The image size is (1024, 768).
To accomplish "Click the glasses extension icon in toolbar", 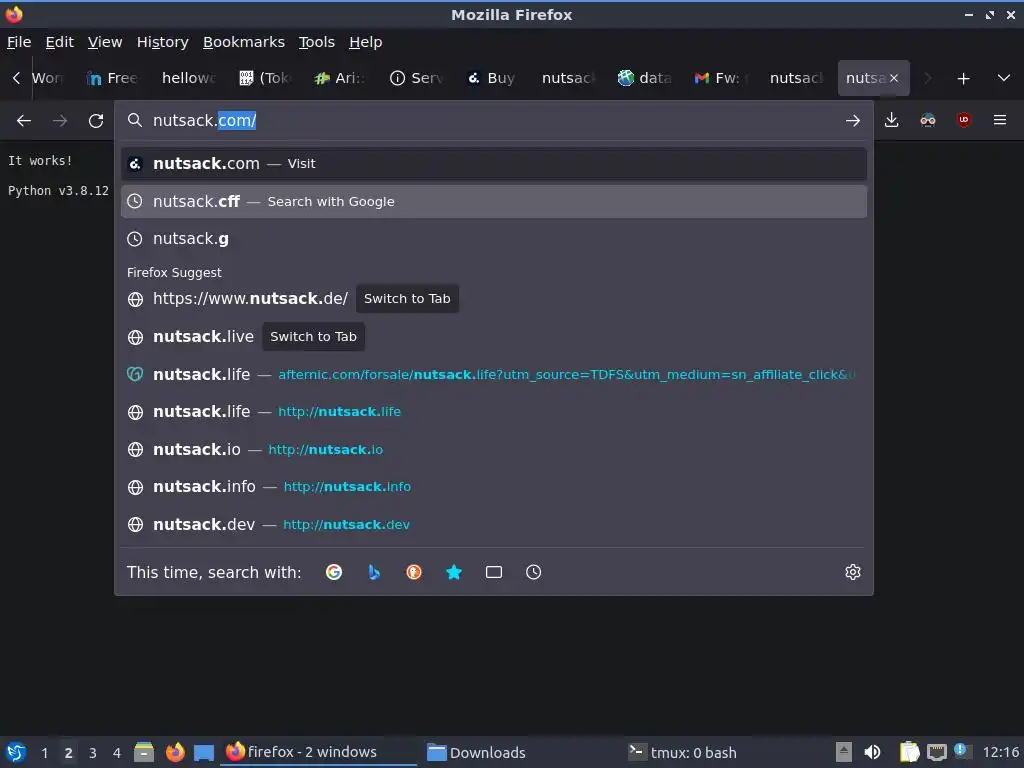I will [x=927, y=120].
